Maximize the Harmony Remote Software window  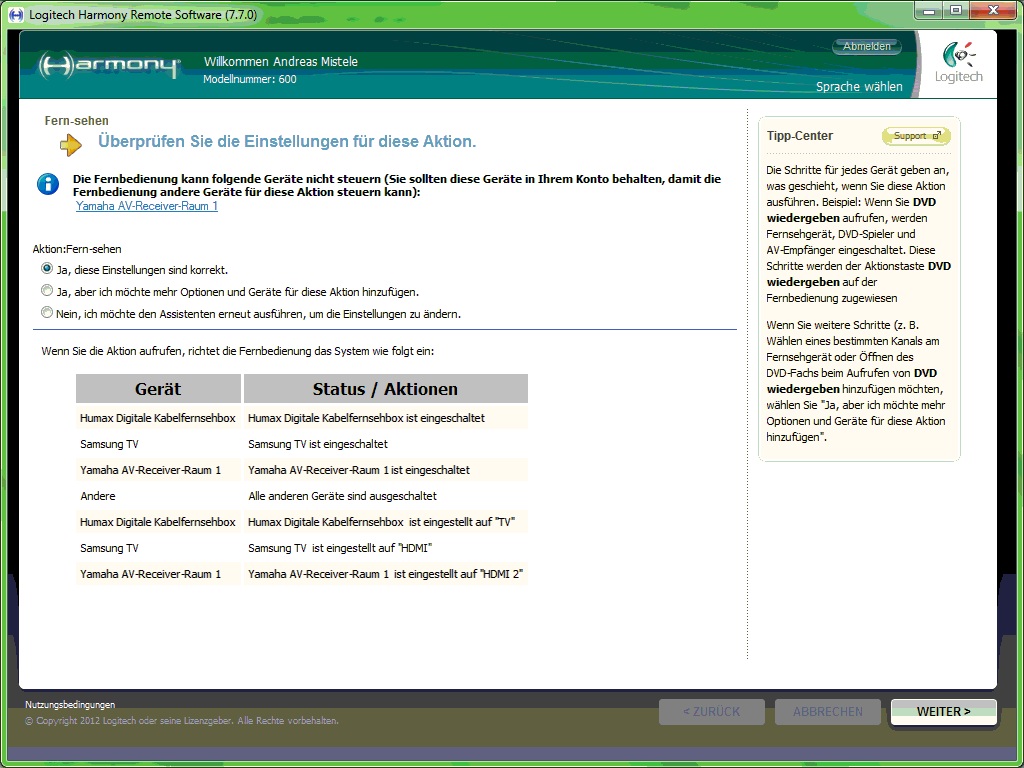(x=955, y=11)
